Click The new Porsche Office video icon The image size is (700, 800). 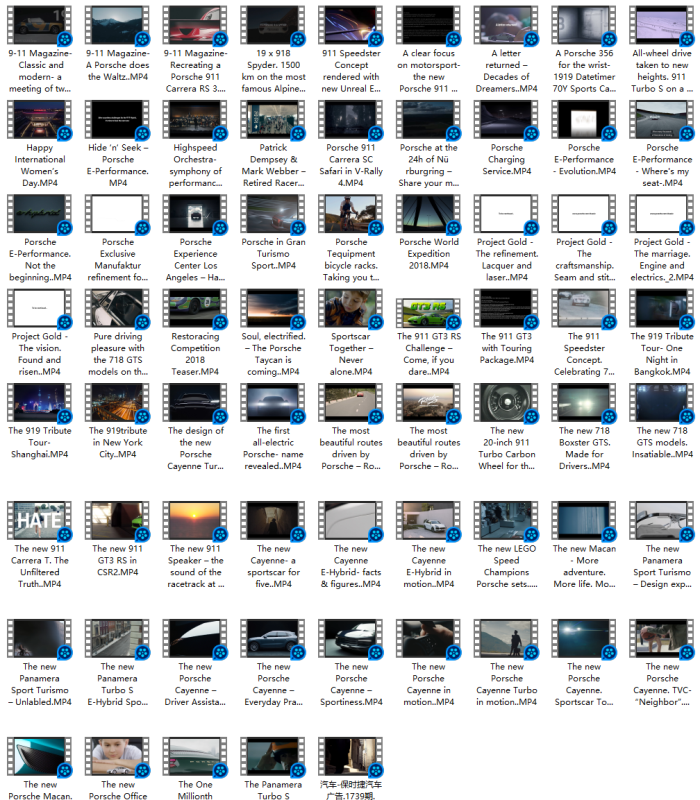[x=117, y=756]
